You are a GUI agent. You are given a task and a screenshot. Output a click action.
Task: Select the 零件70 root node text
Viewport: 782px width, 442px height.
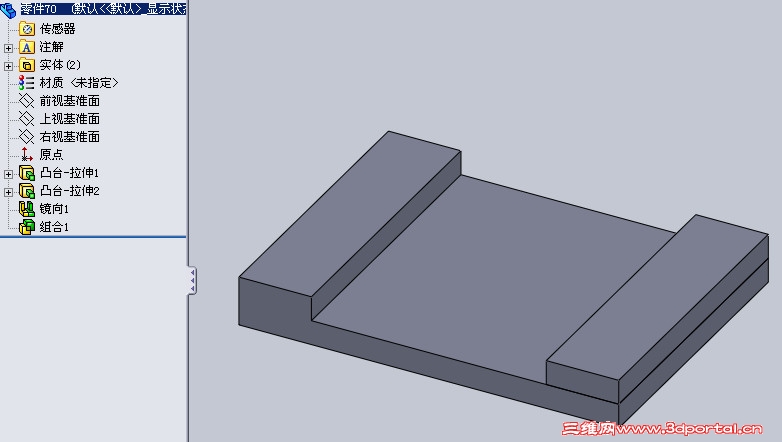click(x=103, y=8)
